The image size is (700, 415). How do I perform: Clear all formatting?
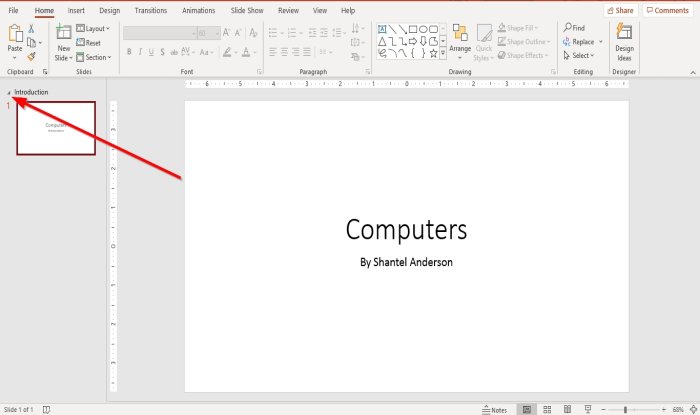253,33
